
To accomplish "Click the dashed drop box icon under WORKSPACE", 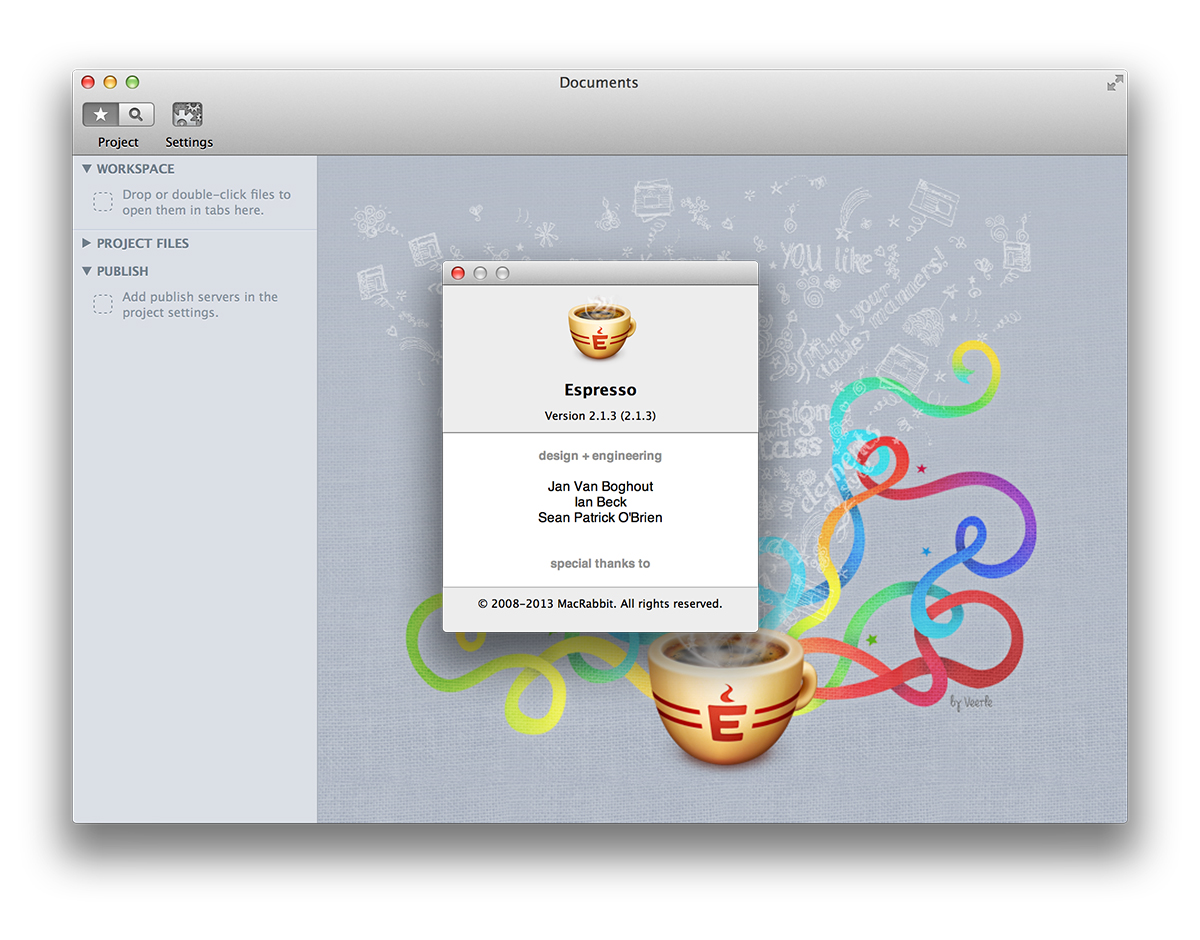I will pyautogui.click(x=103, y=202).
